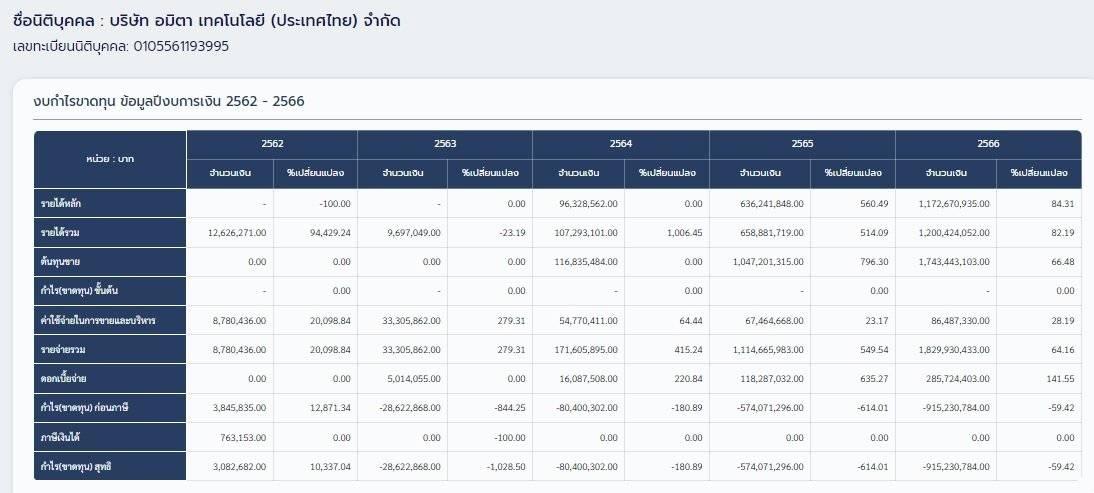This screenshot has height=493, width=1094.
Task: Select the value 1,114,665,983.00
Action: [768, 350]
